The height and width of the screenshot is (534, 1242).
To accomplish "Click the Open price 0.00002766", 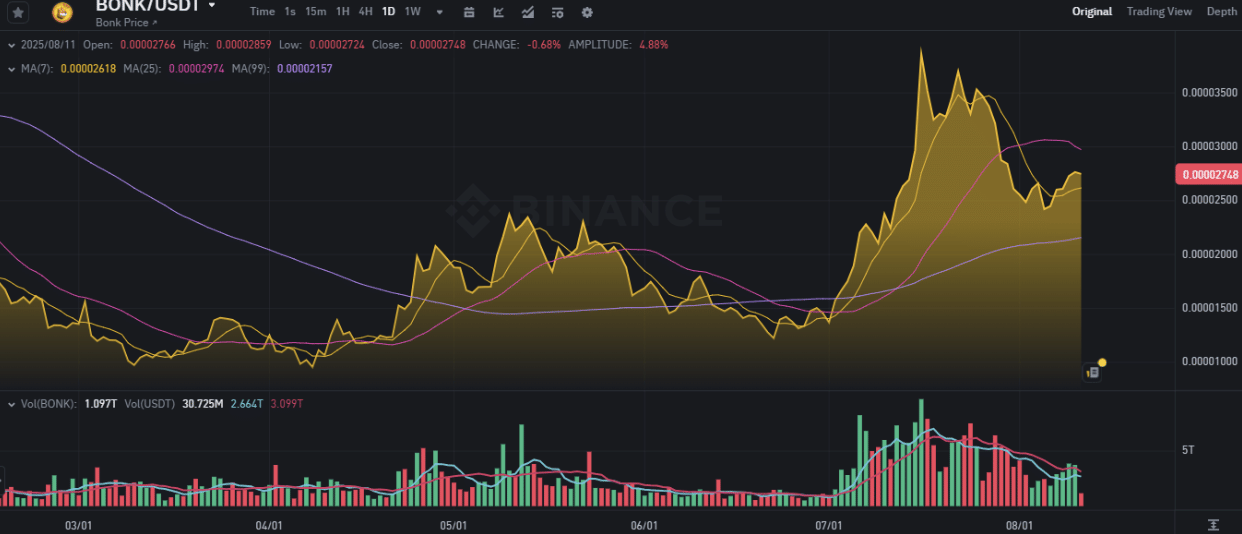I will click(x=148, y=45).
